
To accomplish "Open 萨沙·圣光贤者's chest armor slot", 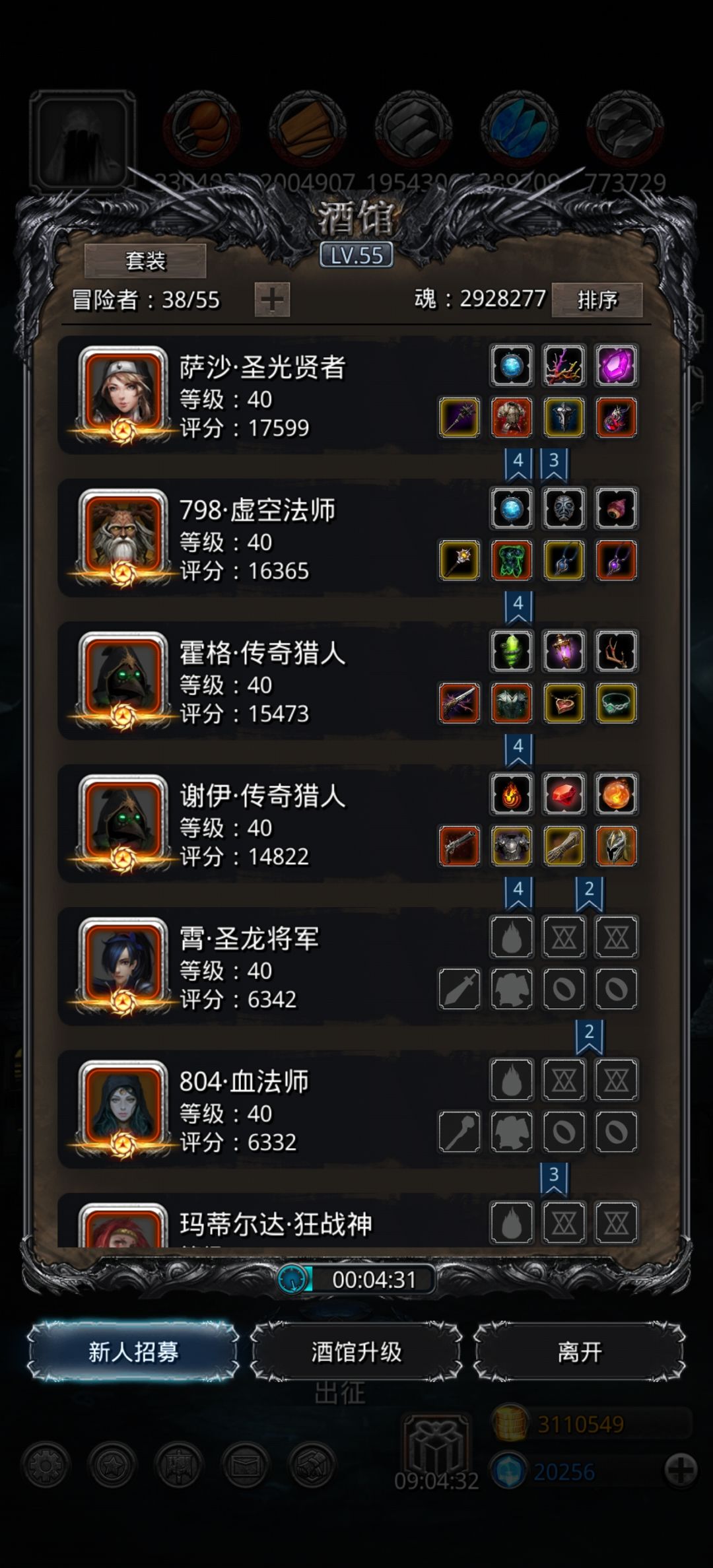I will click(x=512, y=417).
